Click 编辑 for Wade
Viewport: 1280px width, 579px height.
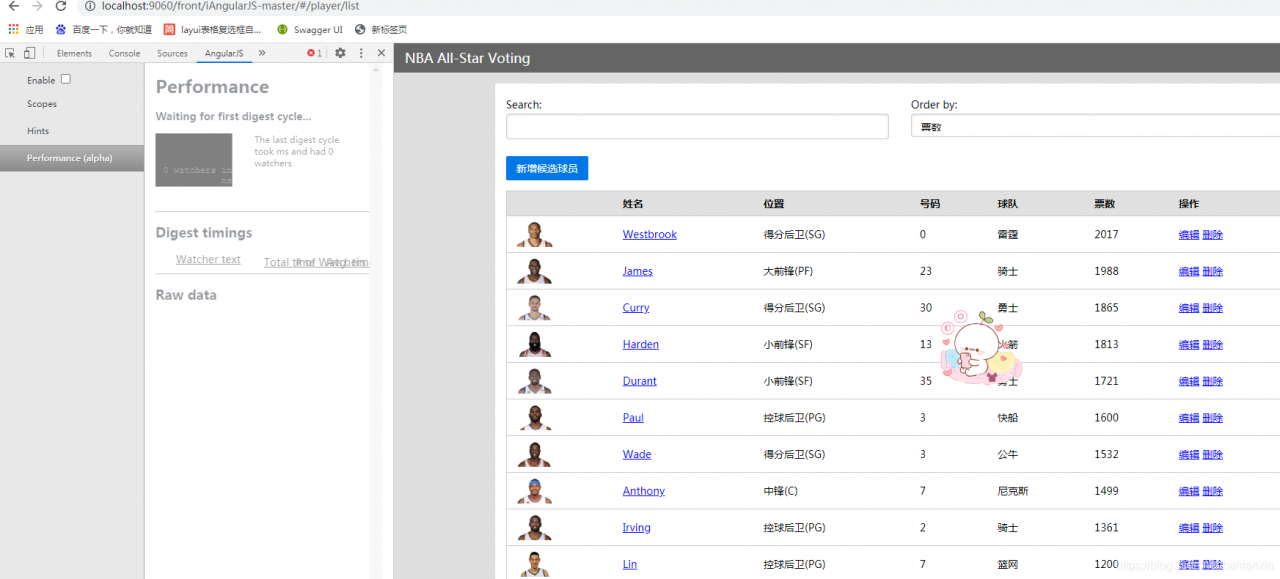coord(1189,454)
